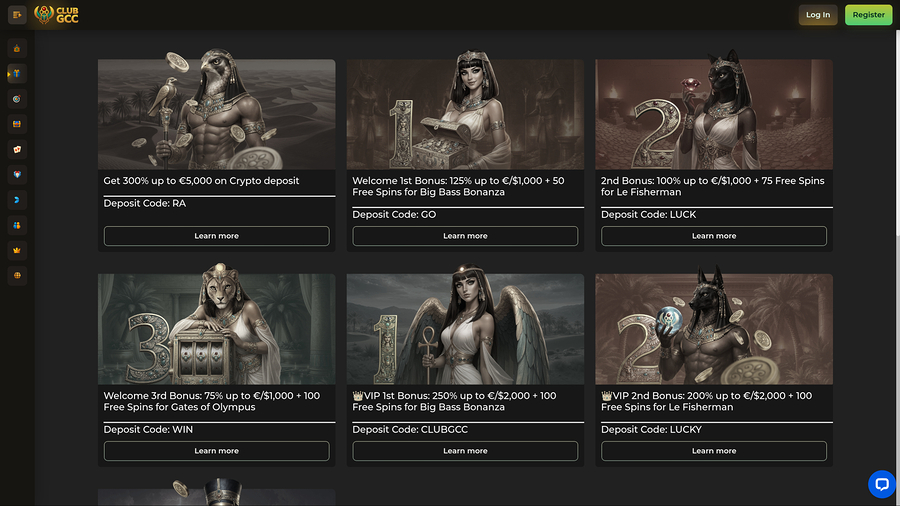Select the gift box promotions icon
Viewport: 900px width, 506px height.
tap(17, 73)
